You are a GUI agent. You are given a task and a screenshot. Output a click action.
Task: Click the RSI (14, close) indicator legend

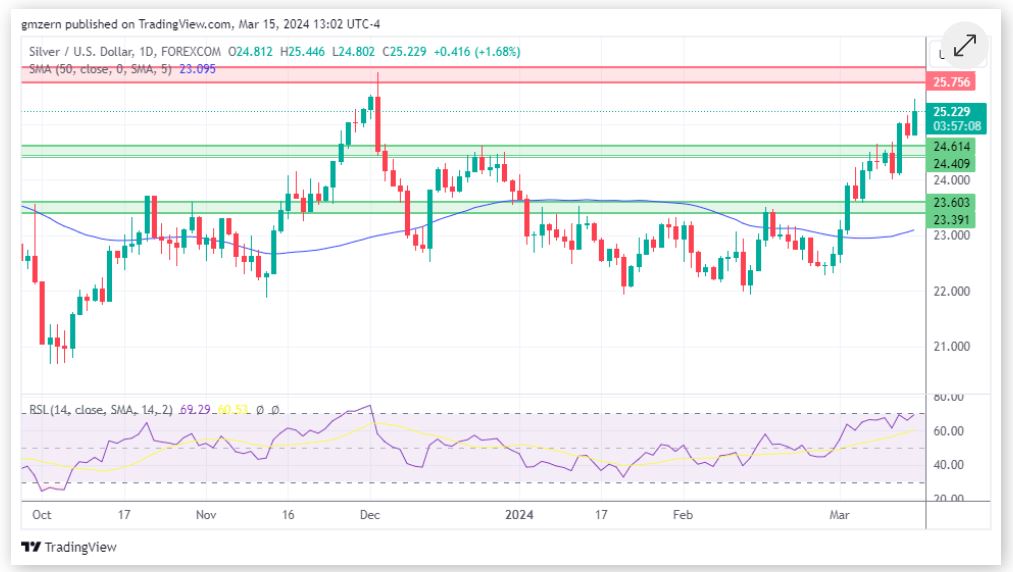point(98,410)
